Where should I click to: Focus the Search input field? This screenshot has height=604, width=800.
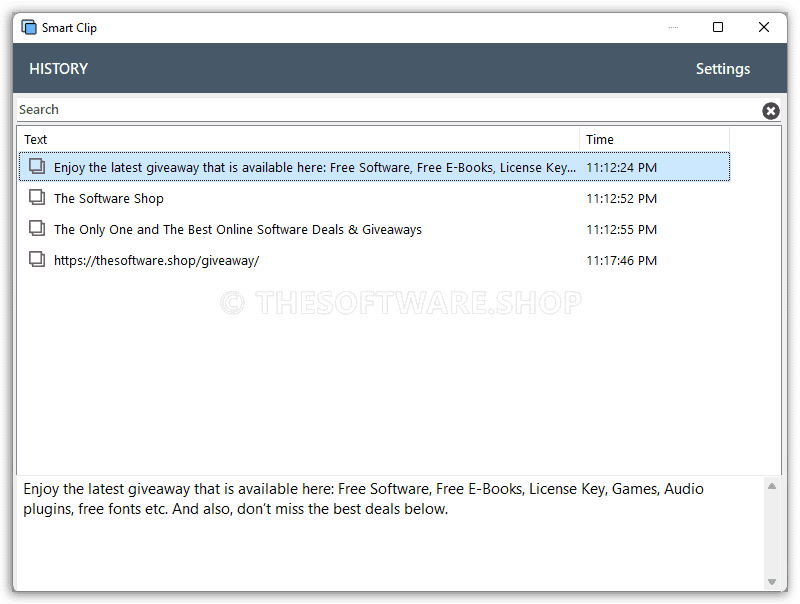click(388, 110)
